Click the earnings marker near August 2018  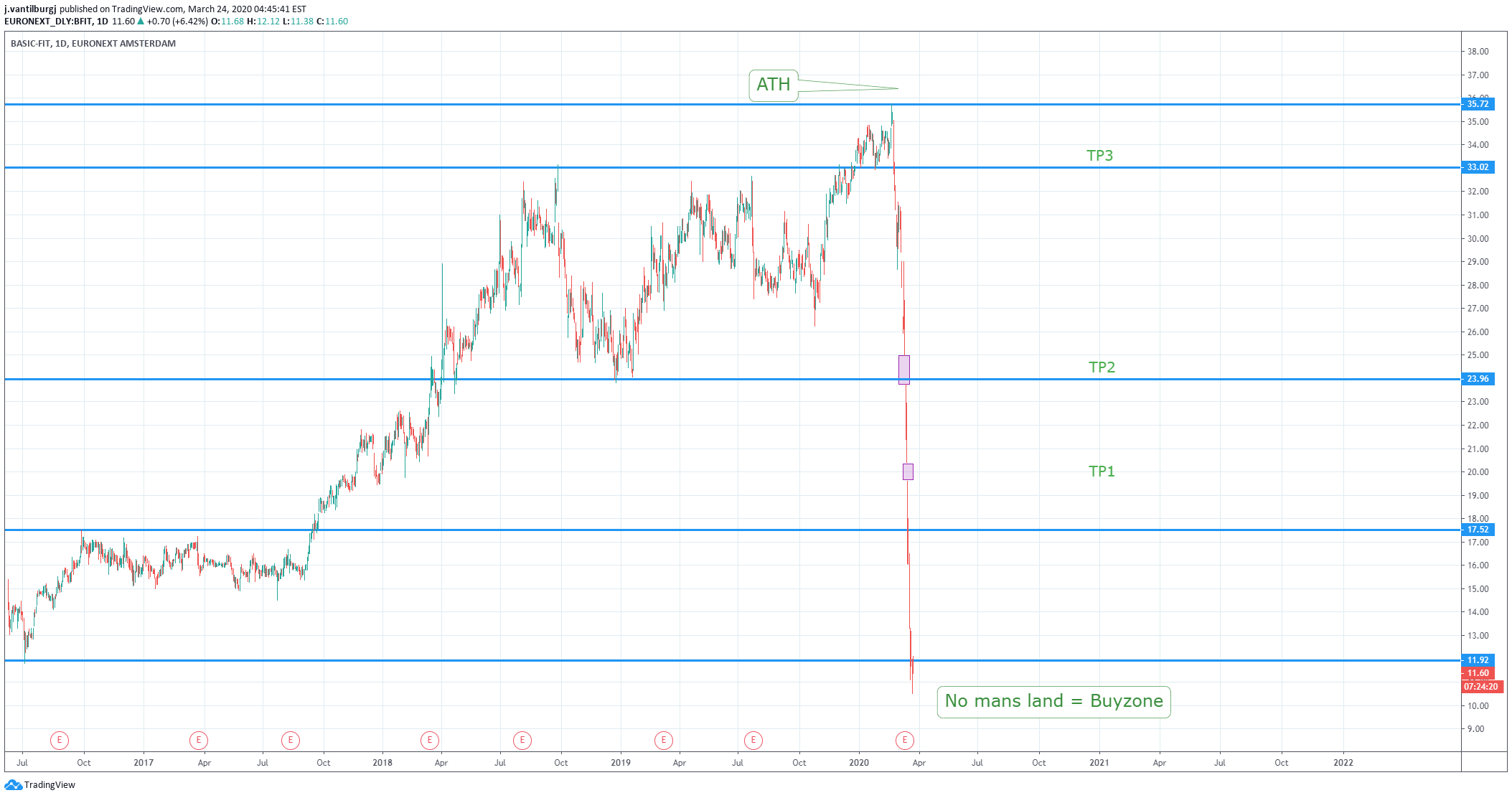tap(522, 740)
